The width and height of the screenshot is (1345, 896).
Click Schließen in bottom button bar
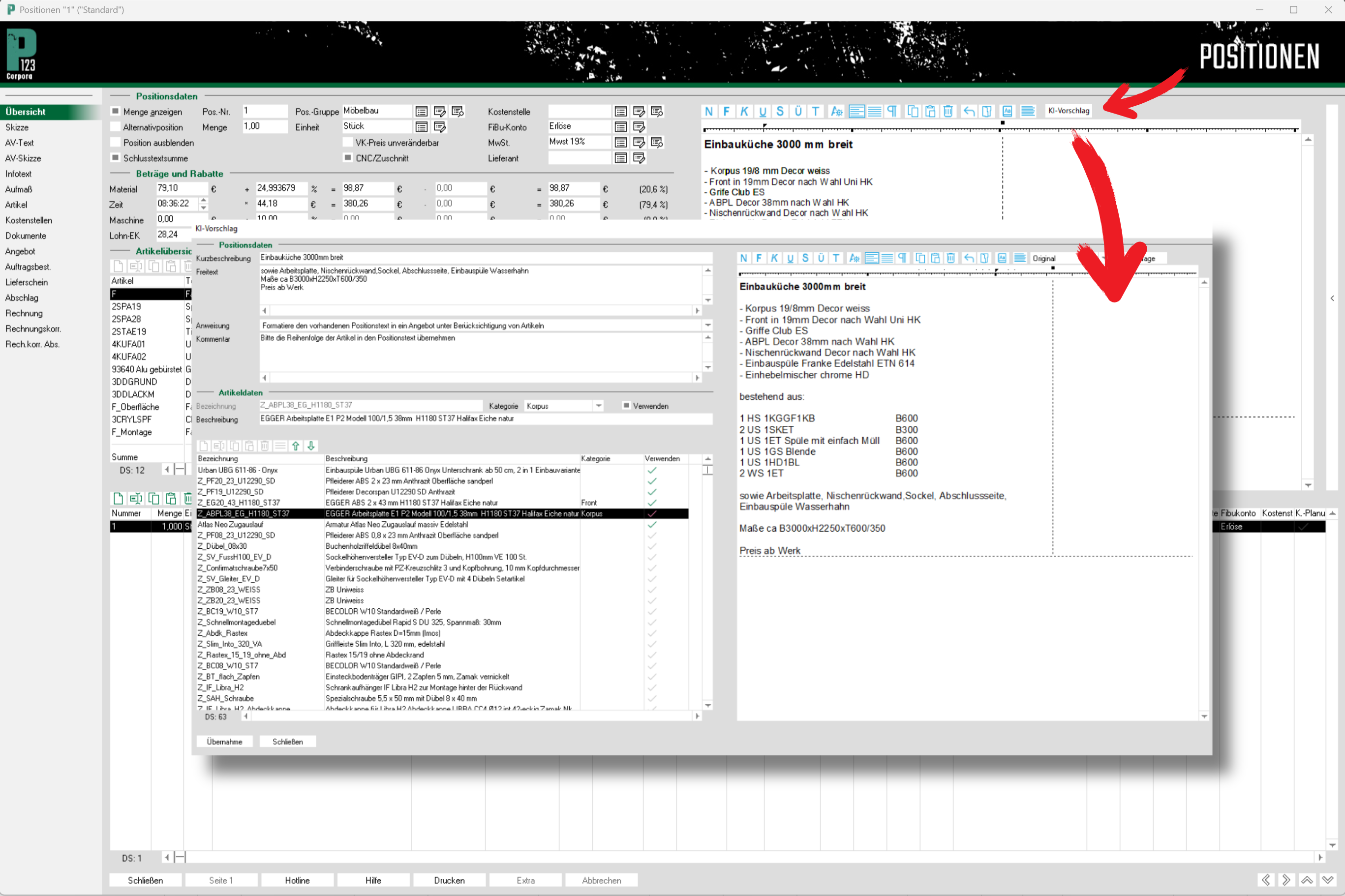tap(145, 880)
